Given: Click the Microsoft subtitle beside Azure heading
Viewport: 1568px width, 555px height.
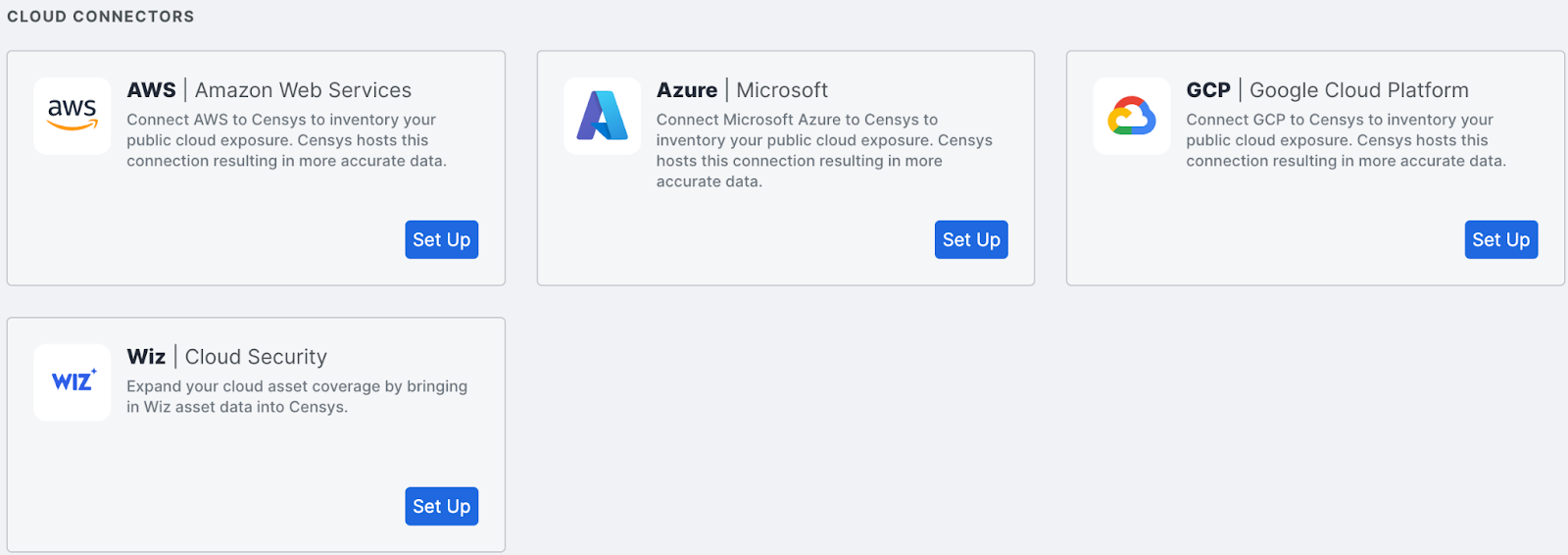Looking at the screenshot, I should (781, 90).
